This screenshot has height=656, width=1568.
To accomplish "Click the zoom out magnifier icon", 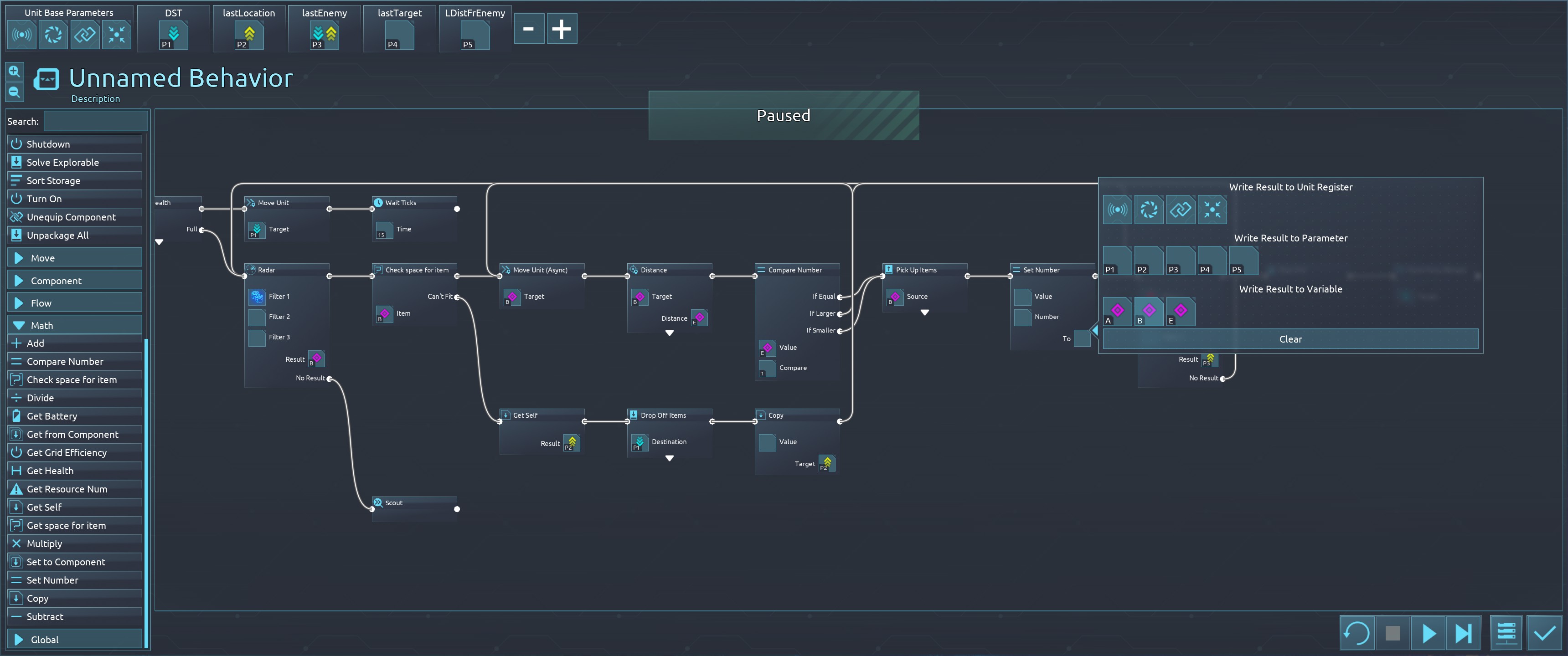I will (x=14, y=92).
